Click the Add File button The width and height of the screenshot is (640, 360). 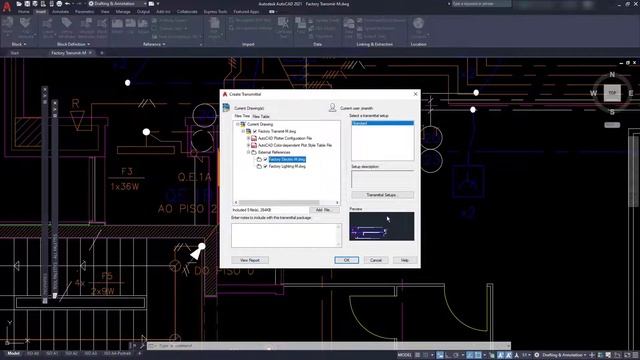324,210
